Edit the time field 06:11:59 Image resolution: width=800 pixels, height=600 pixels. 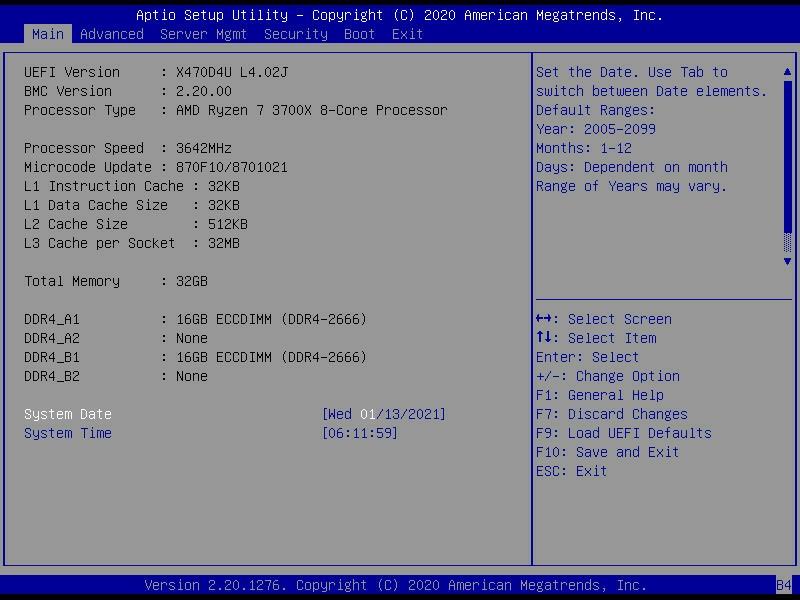(360, 433)
